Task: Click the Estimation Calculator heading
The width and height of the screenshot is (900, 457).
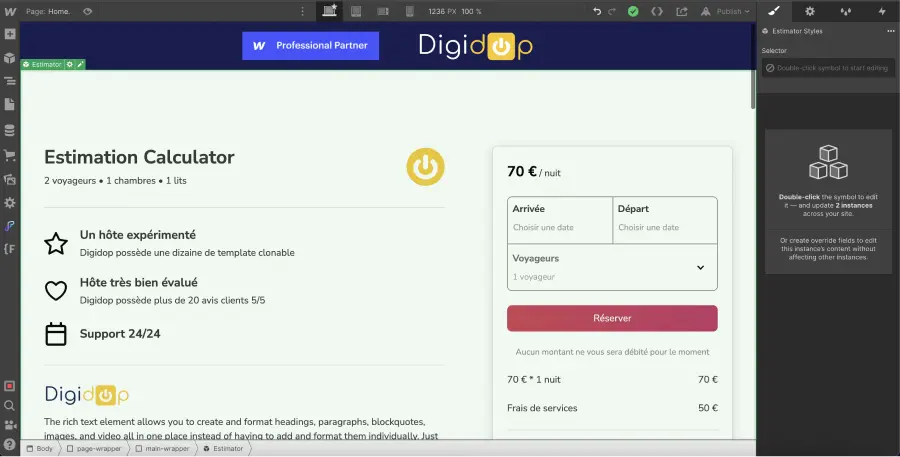Action: click(139, 157)
